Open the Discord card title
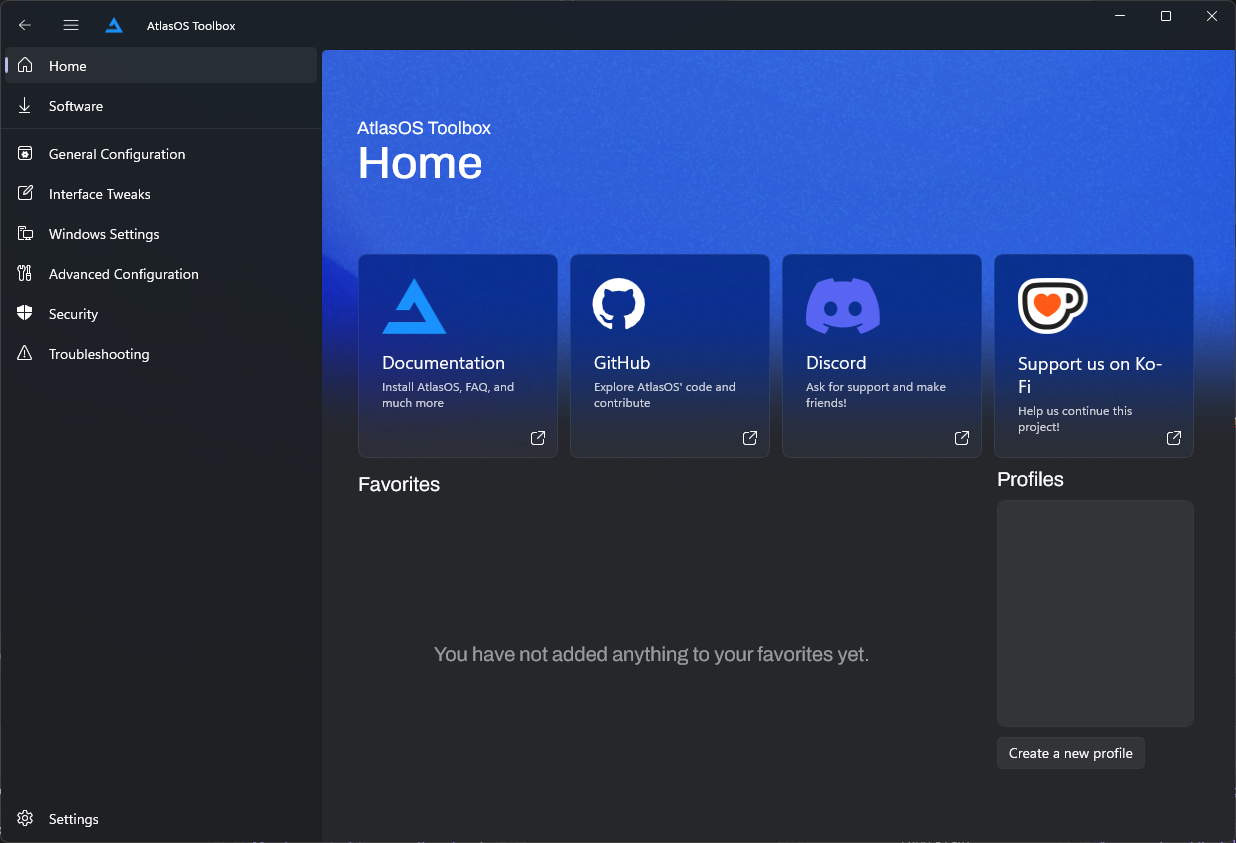 (836, 363)
